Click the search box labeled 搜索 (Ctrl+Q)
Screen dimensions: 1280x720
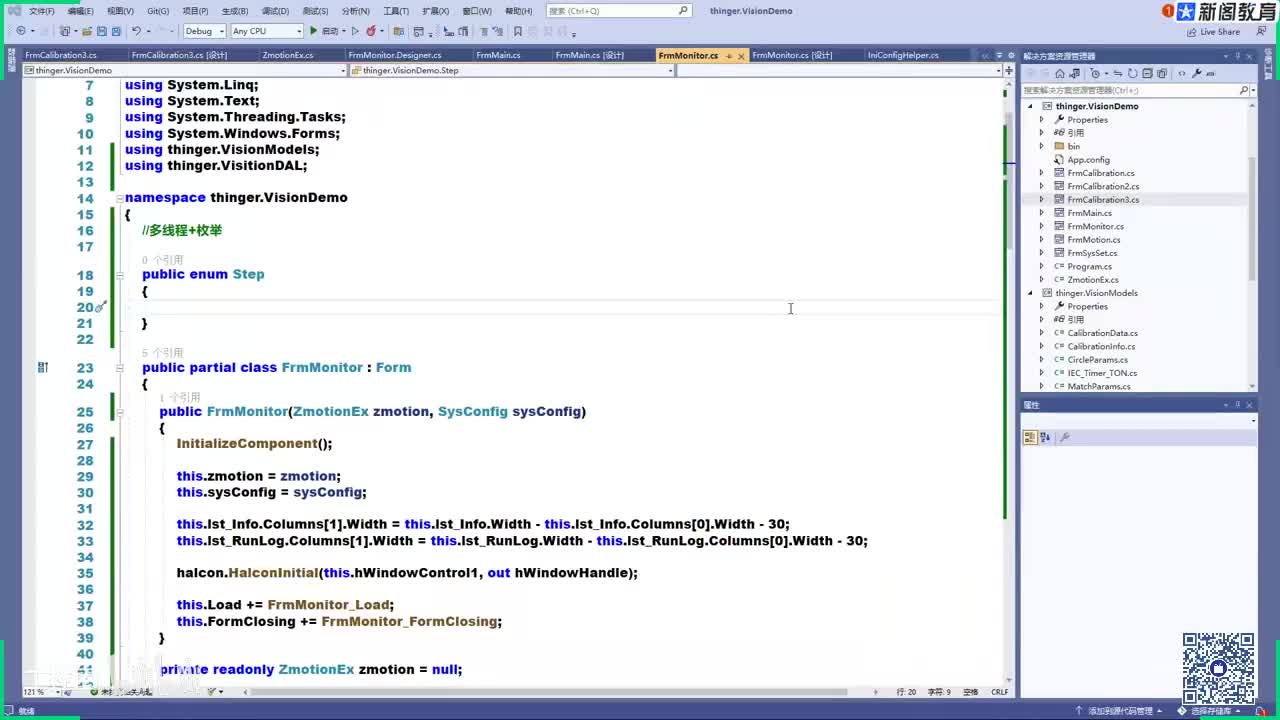tap(618, 11)
